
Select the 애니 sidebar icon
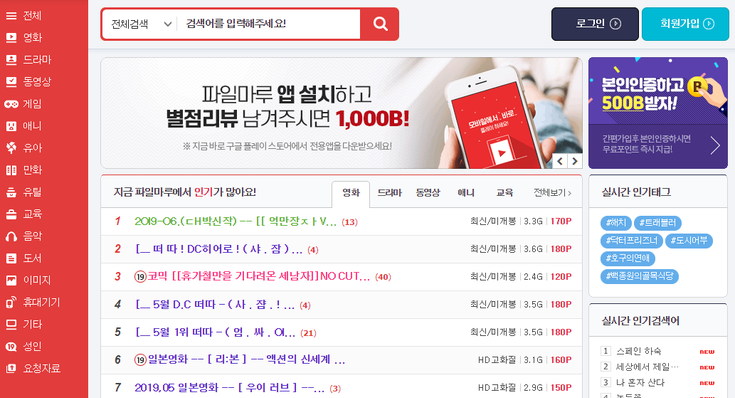(11, 126)
